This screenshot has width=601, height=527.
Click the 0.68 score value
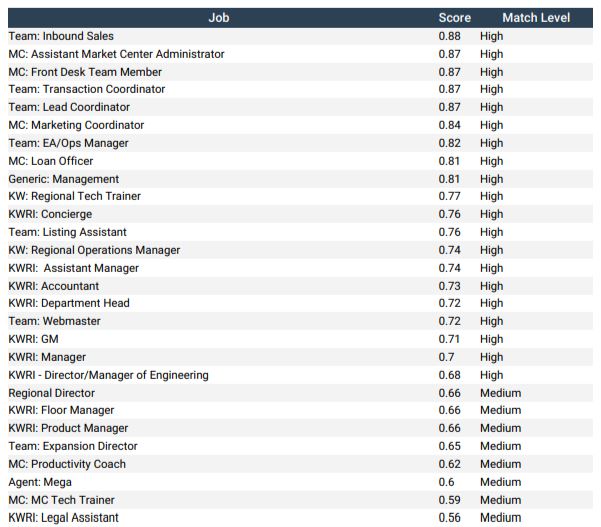pos(449,375)
